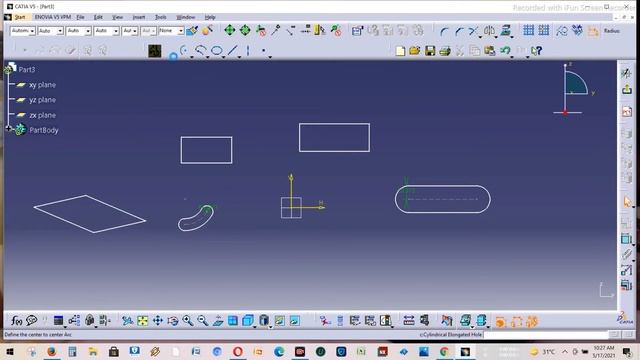
Task: Click the Project 3D Elements tool
Action: tap(506, 31)
